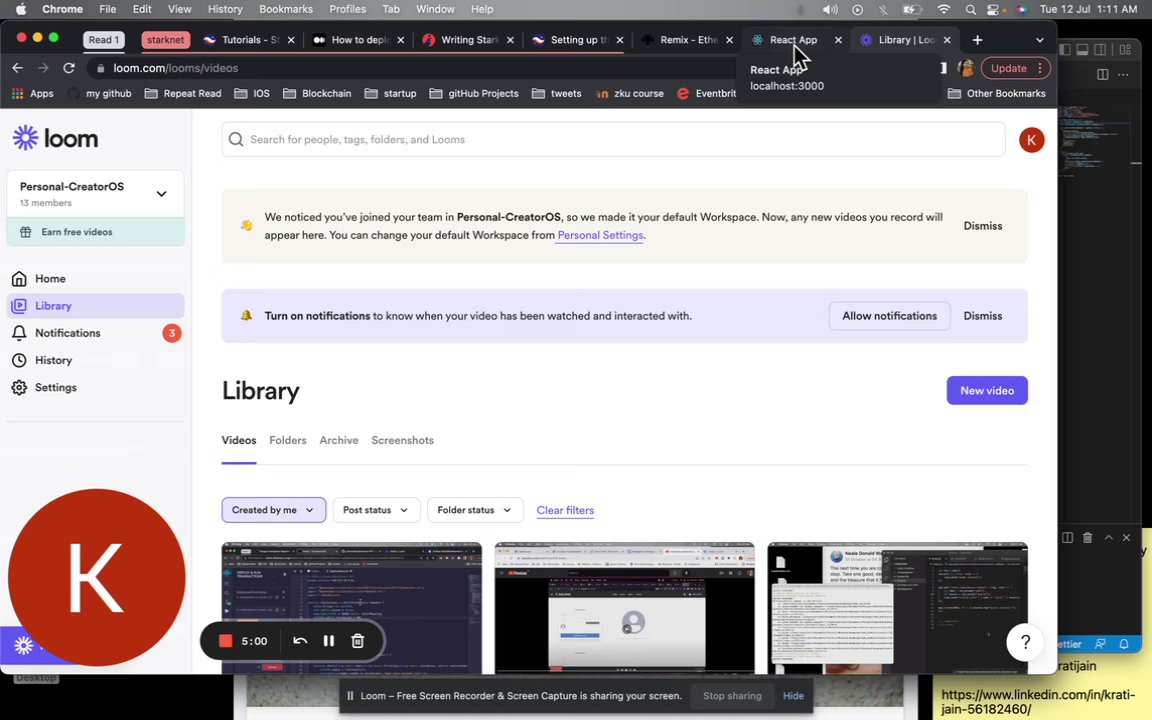Image resolution: width=1152 pixels, height=720 pixels.
Task: Dismiss the default workspace notice
Action: click(982, 226)
